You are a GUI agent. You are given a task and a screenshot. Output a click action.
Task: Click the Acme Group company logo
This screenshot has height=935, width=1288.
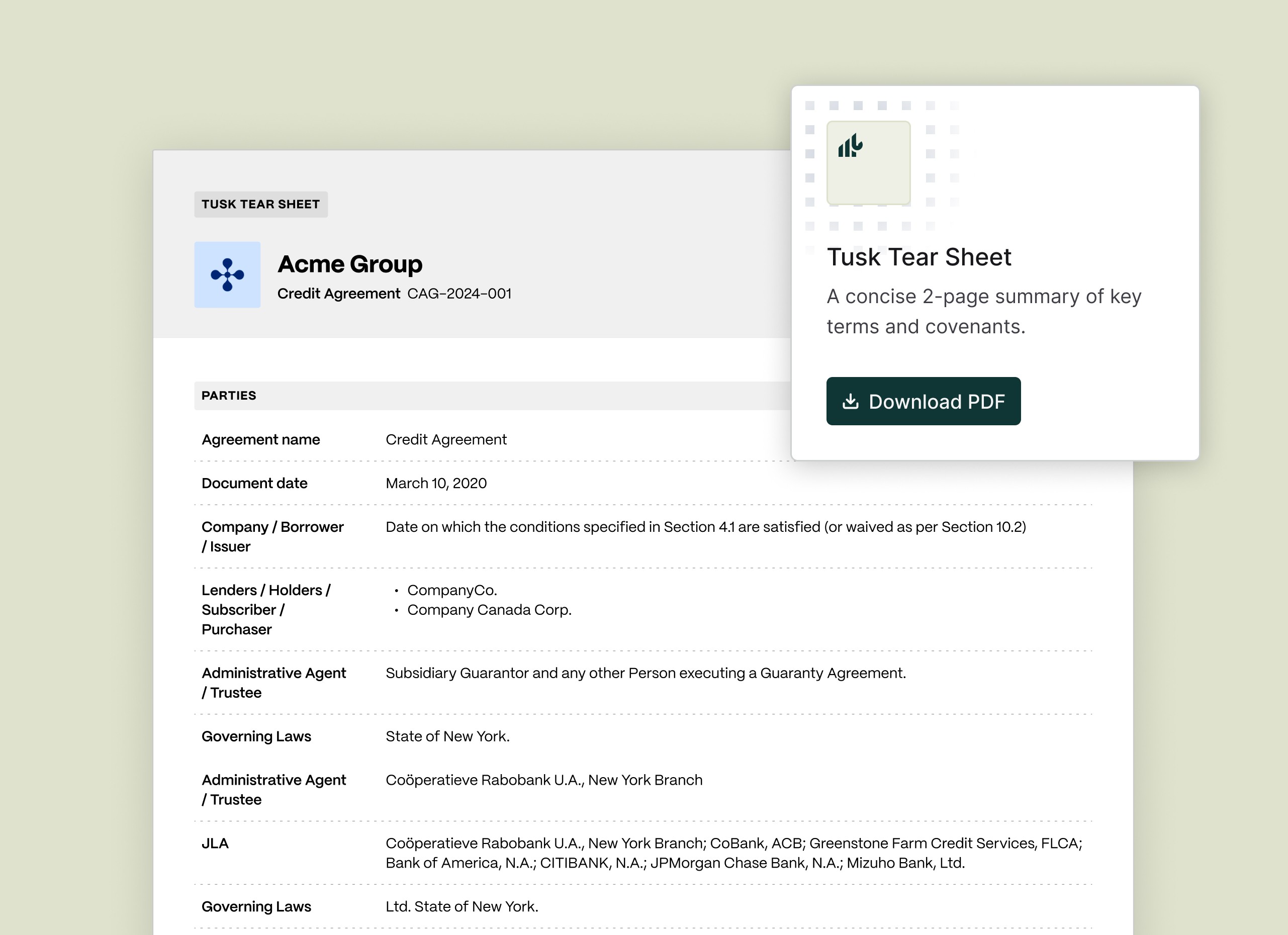tap(227, 275)
